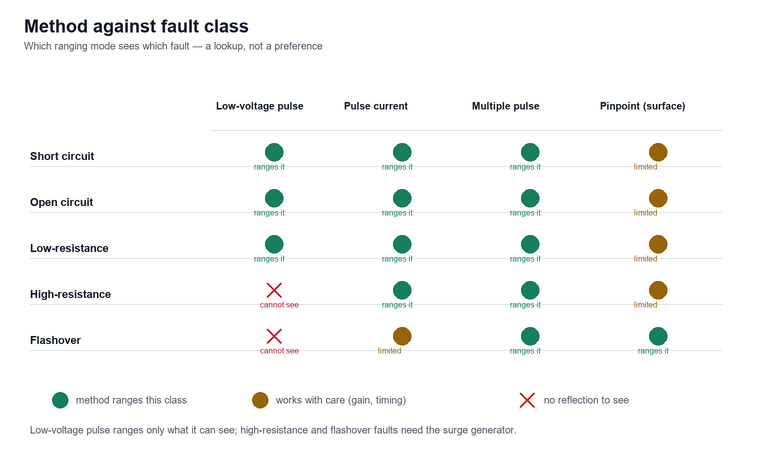Click the amber legend swatch for works with care

pyautogui.click(x=260, y=400)
